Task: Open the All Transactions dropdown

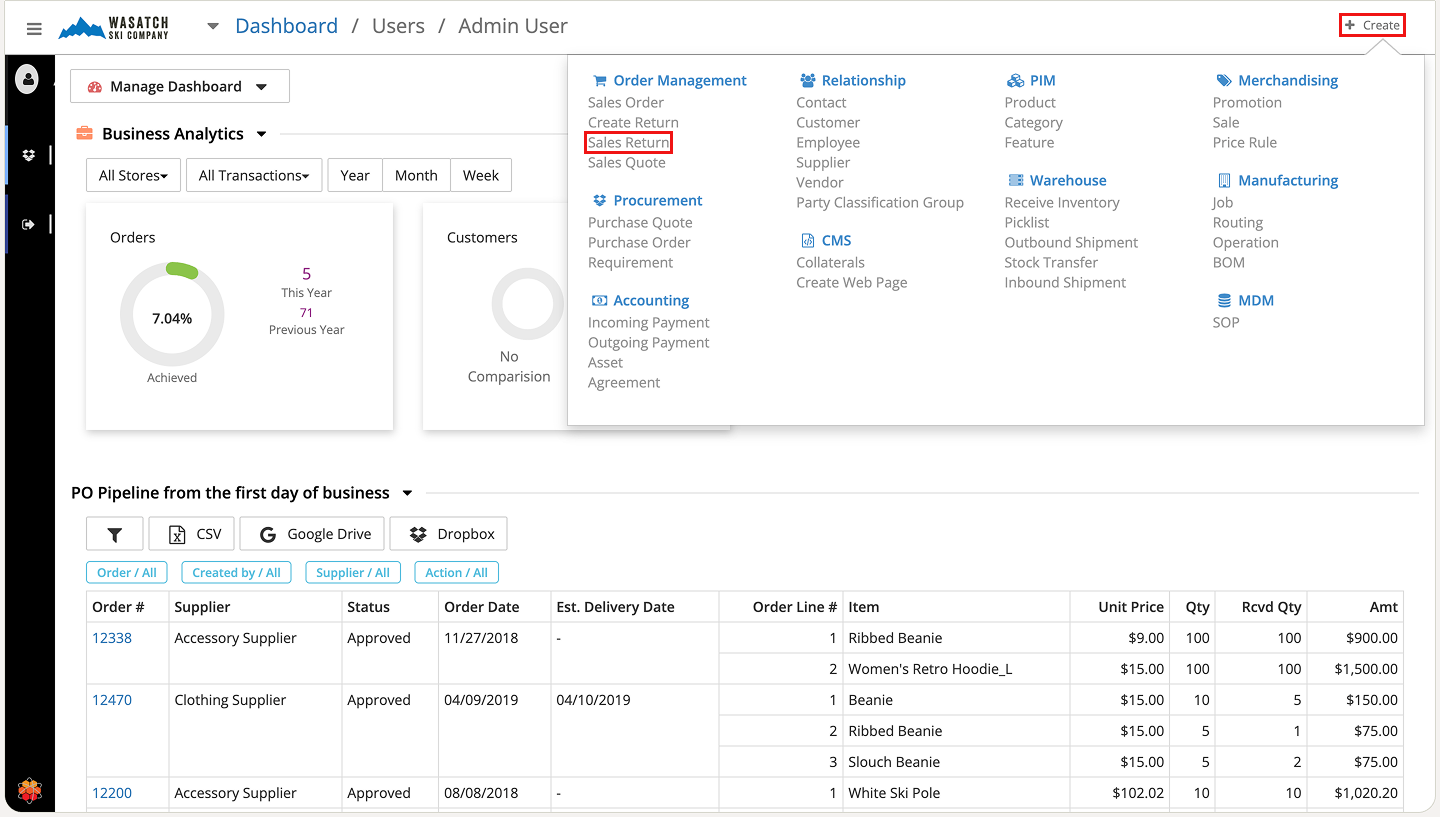Action: 254,175
